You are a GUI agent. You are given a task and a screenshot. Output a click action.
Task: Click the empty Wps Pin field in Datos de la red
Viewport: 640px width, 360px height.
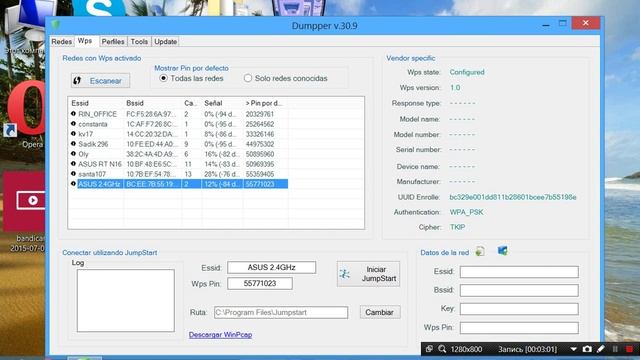pos(519,328)
